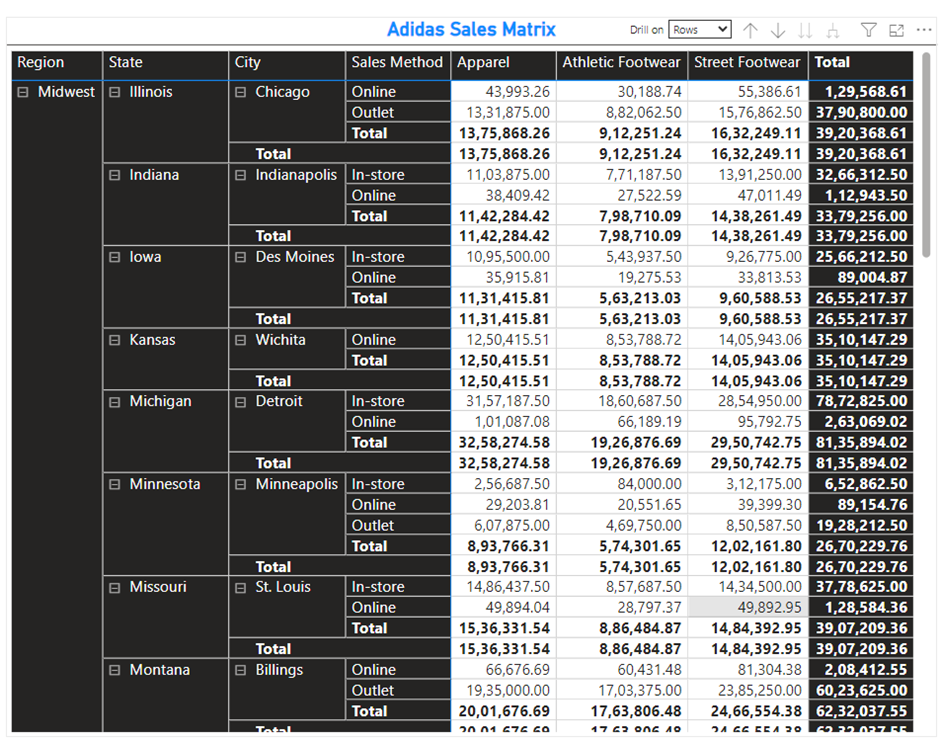Collapse the Kansas state row
The height and width of the screenshot is (743, 940).
click(x=115, y=340)
